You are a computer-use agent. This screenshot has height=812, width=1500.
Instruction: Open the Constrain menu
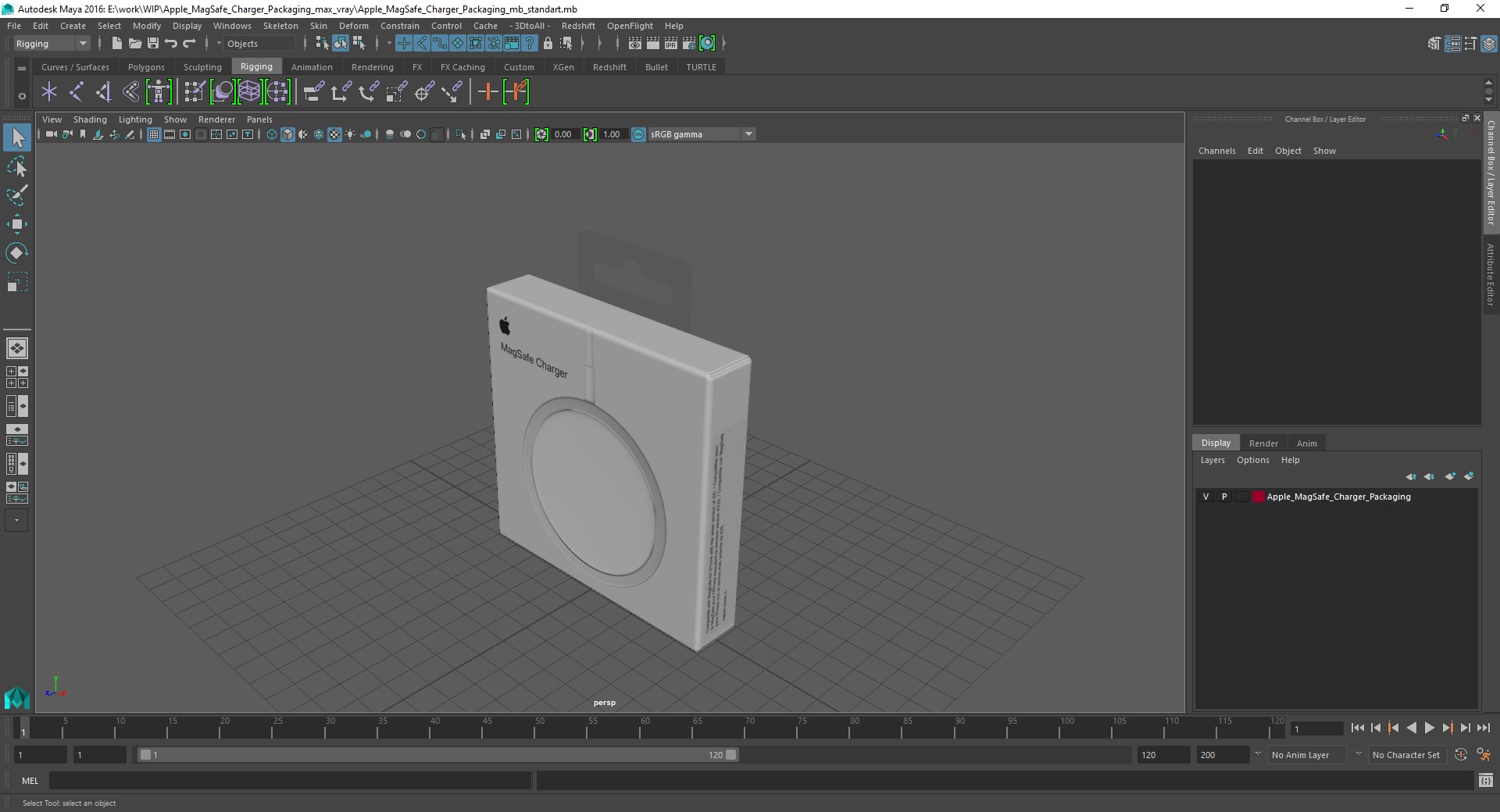[400, 26]
